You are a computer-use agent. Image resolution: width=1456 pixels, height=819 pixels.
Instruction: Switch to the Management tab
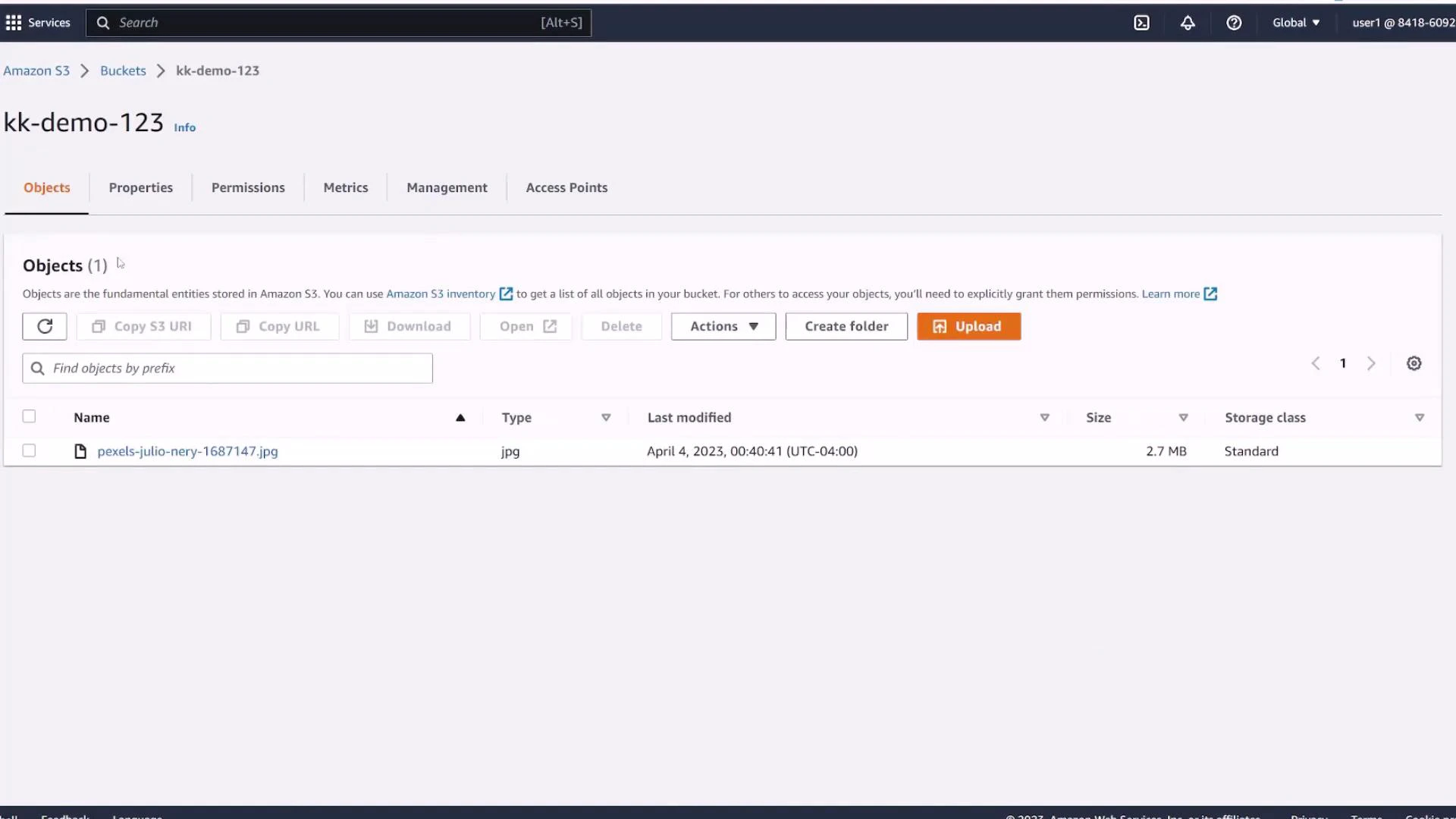447,187
